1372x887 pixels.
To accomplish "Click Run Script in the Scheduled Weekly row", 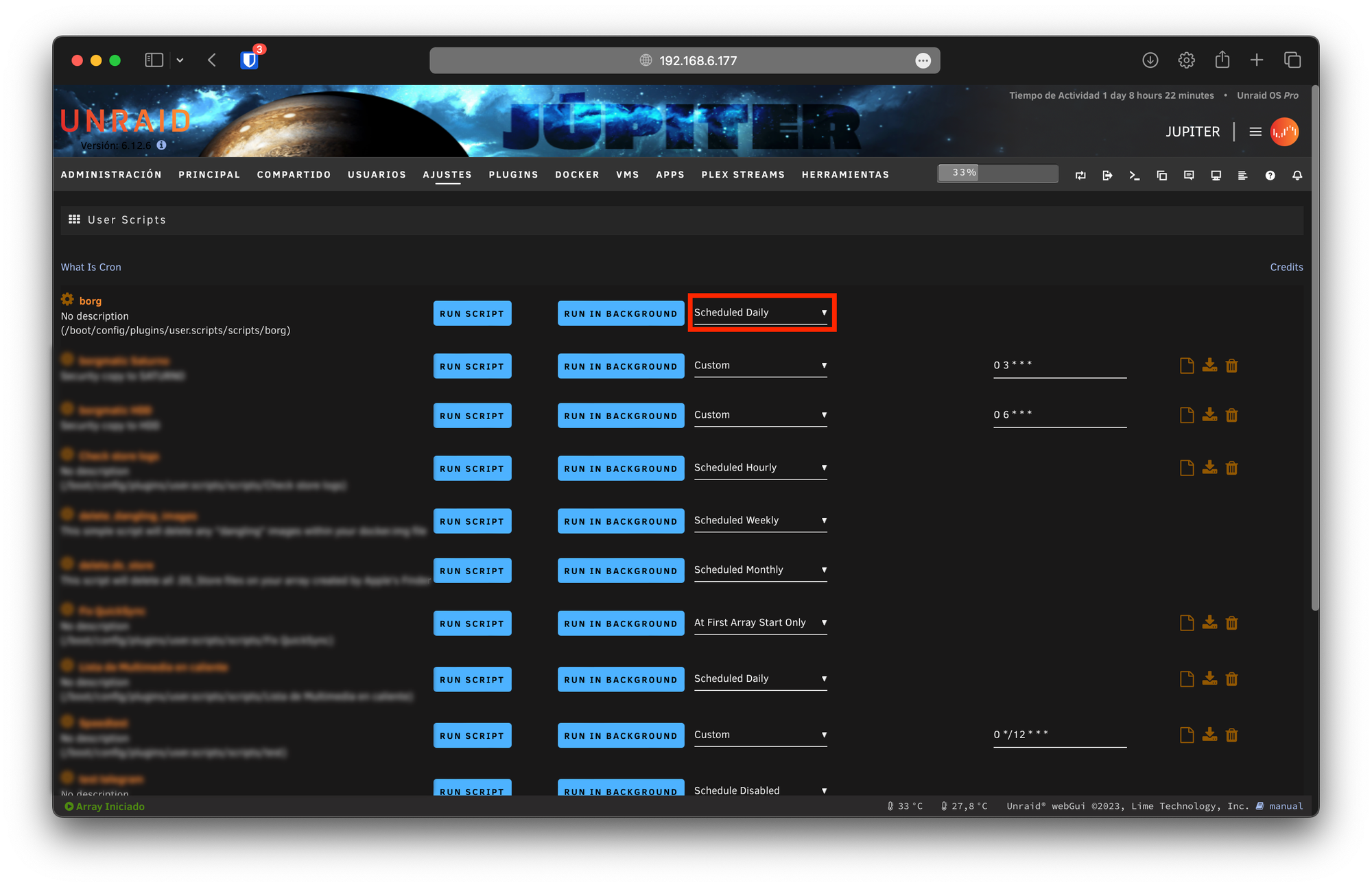I will click(x=472, y=521).
